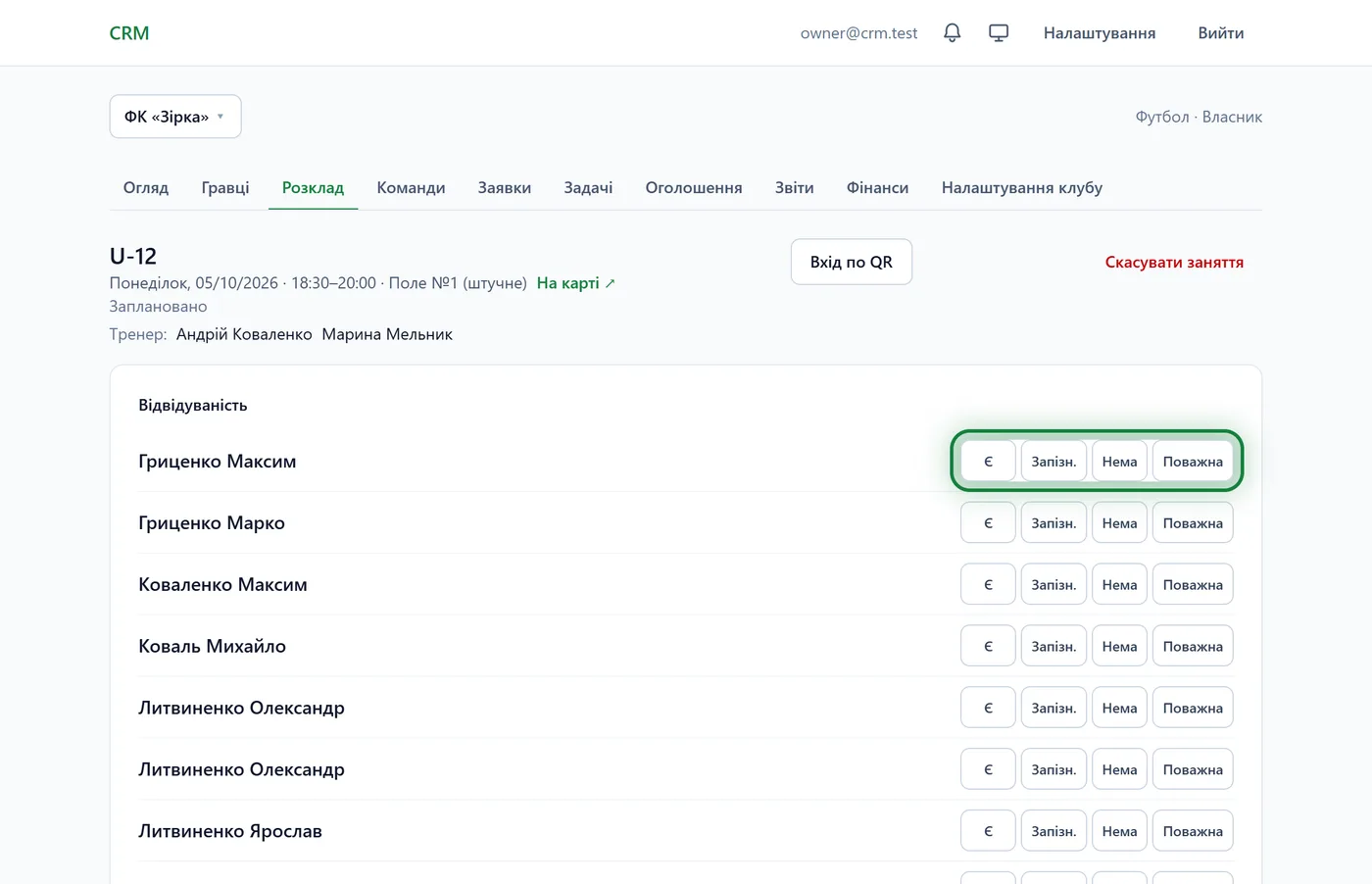Click the Вхід по QR button
Image resolution: width=1372 pixels, height=884 pixels.
point(852,262)
